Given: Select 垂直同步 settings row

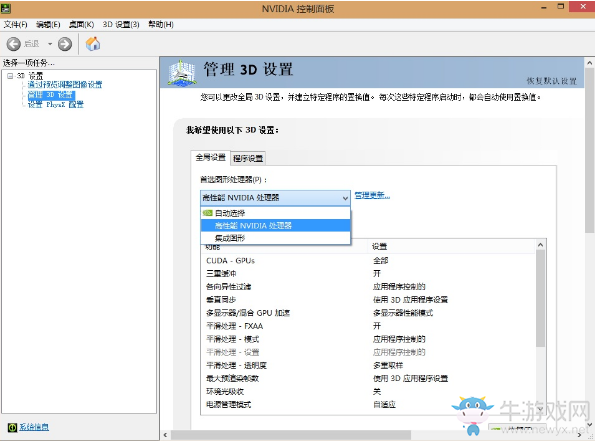Looking at the screenshot, I should pyautogui.click(x=368, y=300).
